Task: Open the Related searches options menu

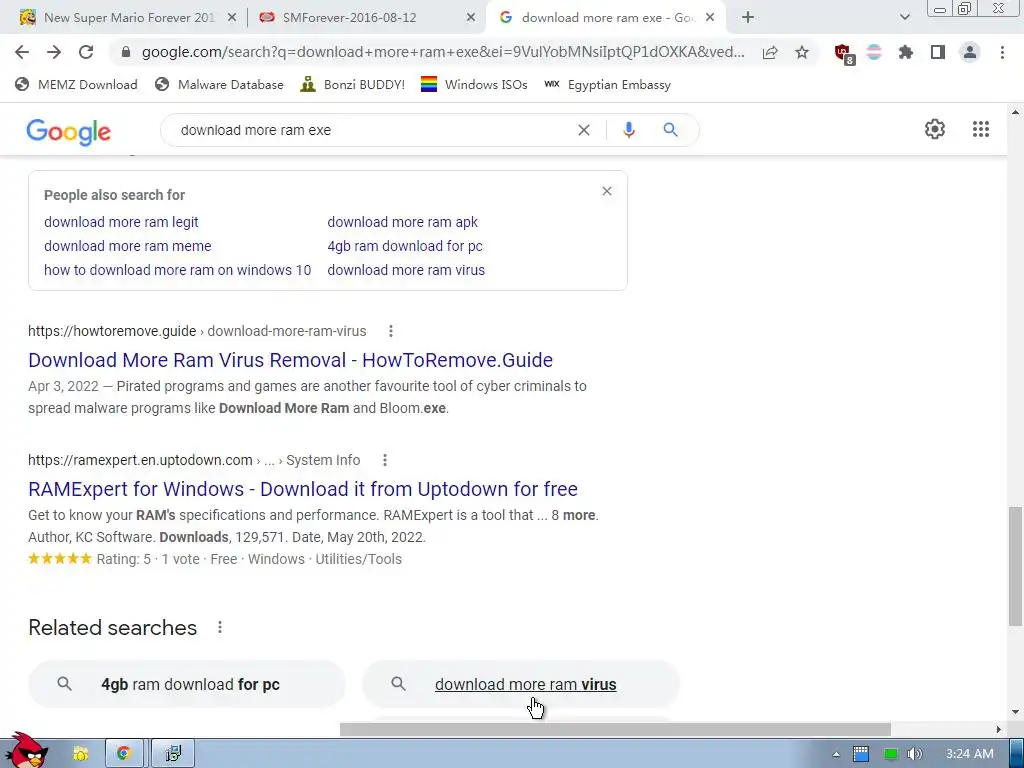Action: (x=220, y=628)
